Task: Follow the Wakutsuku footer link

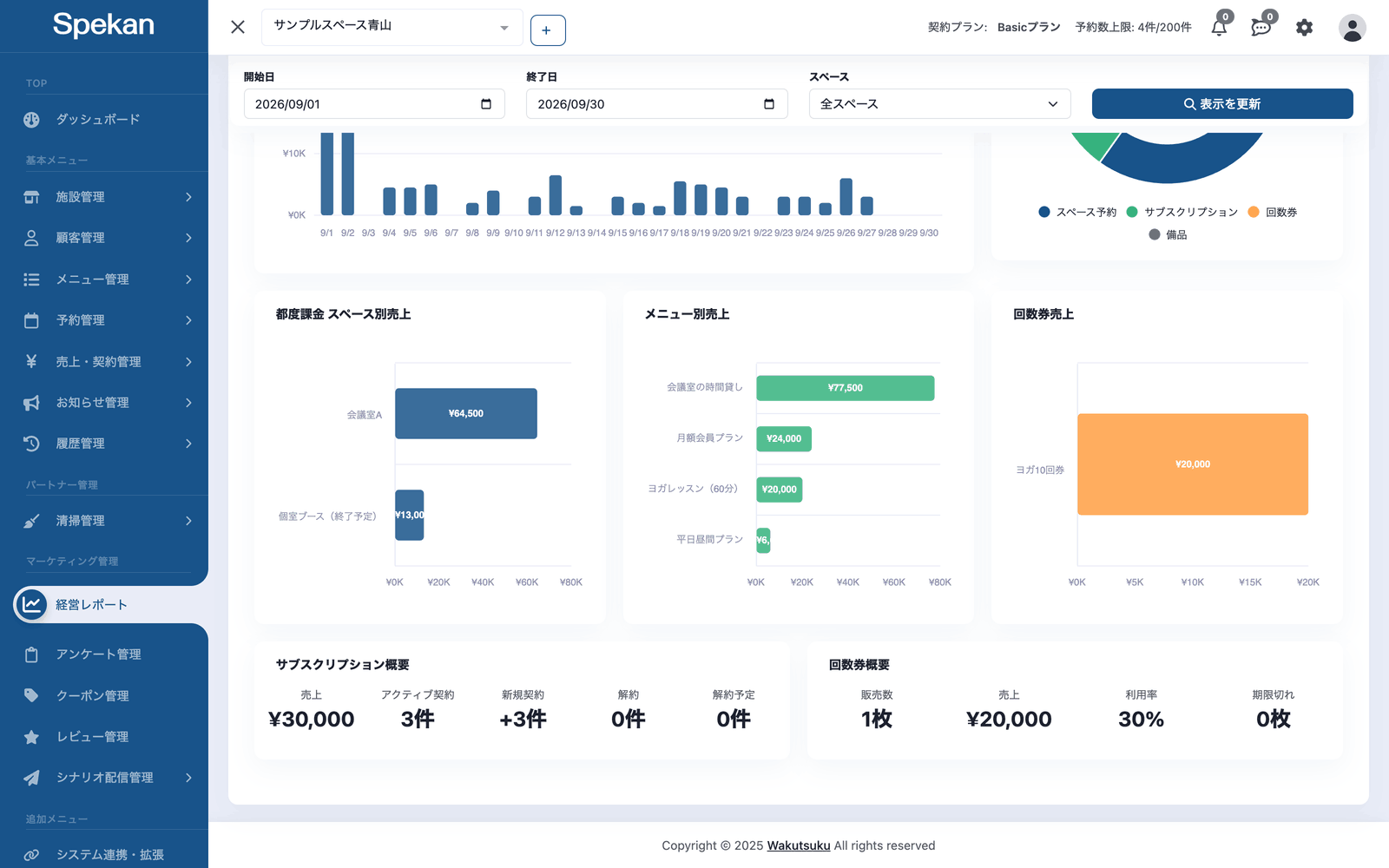Action: (x=799, y=845)
